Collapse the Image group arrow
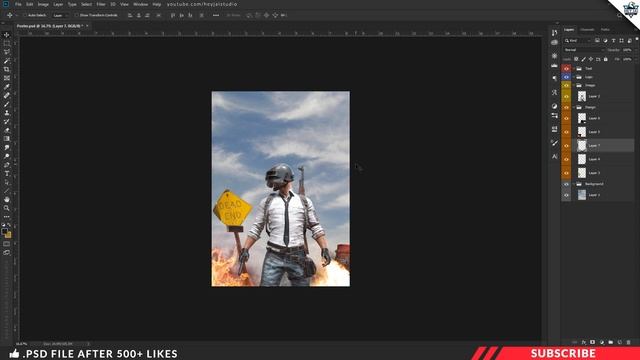 [574, 85]
